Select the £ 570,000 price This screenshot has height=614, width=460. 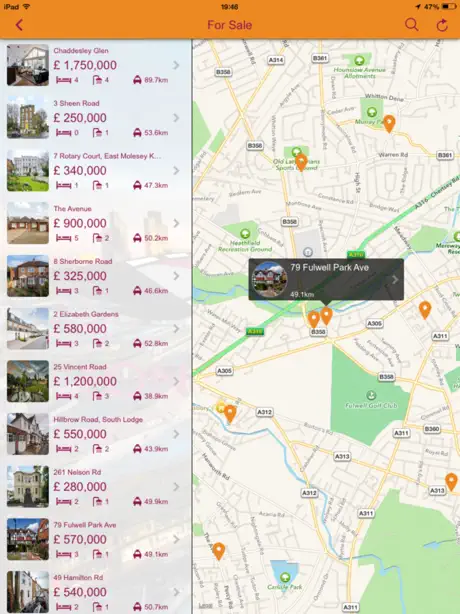[80, 540]
